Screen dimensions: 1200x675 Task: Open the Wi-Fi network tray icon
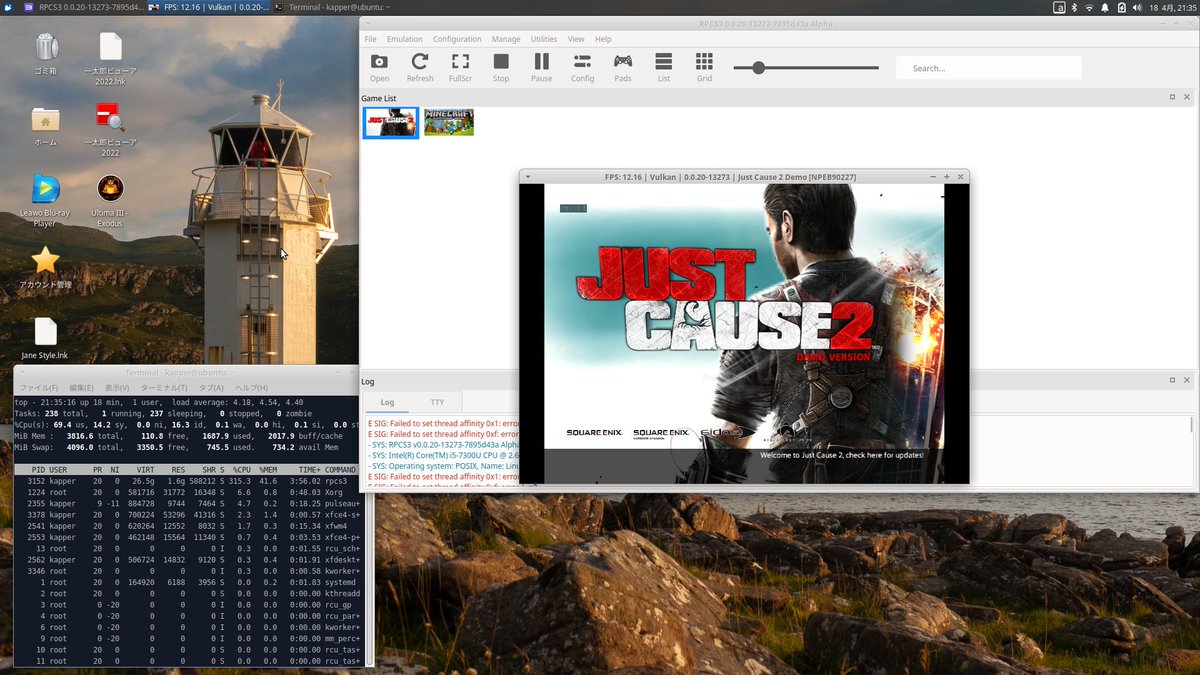pos(1090,7)
